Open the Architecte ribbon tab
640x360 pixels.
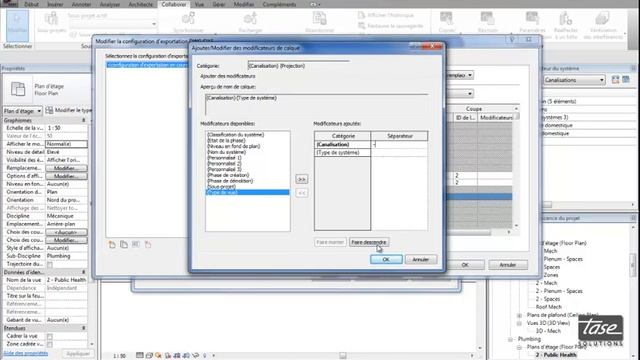pos(140,4)
